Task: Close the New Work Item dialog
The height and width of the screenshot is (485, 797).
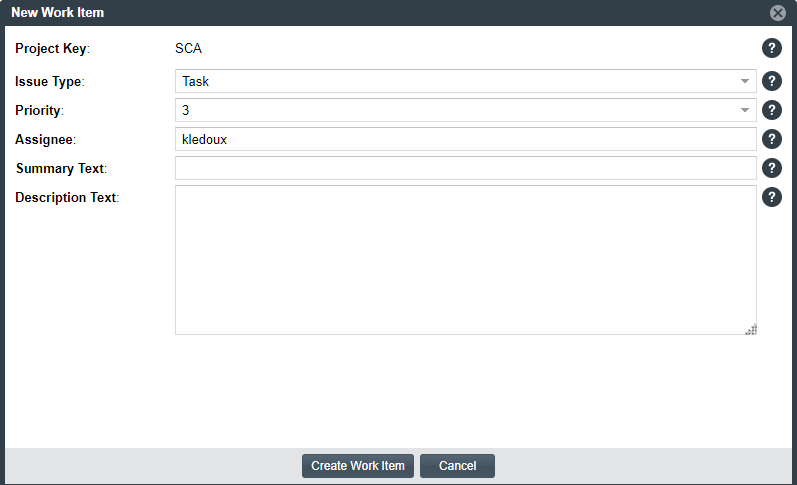Action: [777, 13]
